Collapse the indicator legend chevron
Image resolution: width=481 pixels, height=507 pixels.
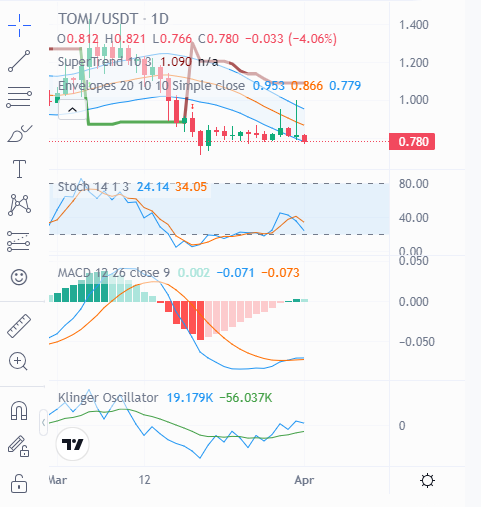click(x=72, y=109)
